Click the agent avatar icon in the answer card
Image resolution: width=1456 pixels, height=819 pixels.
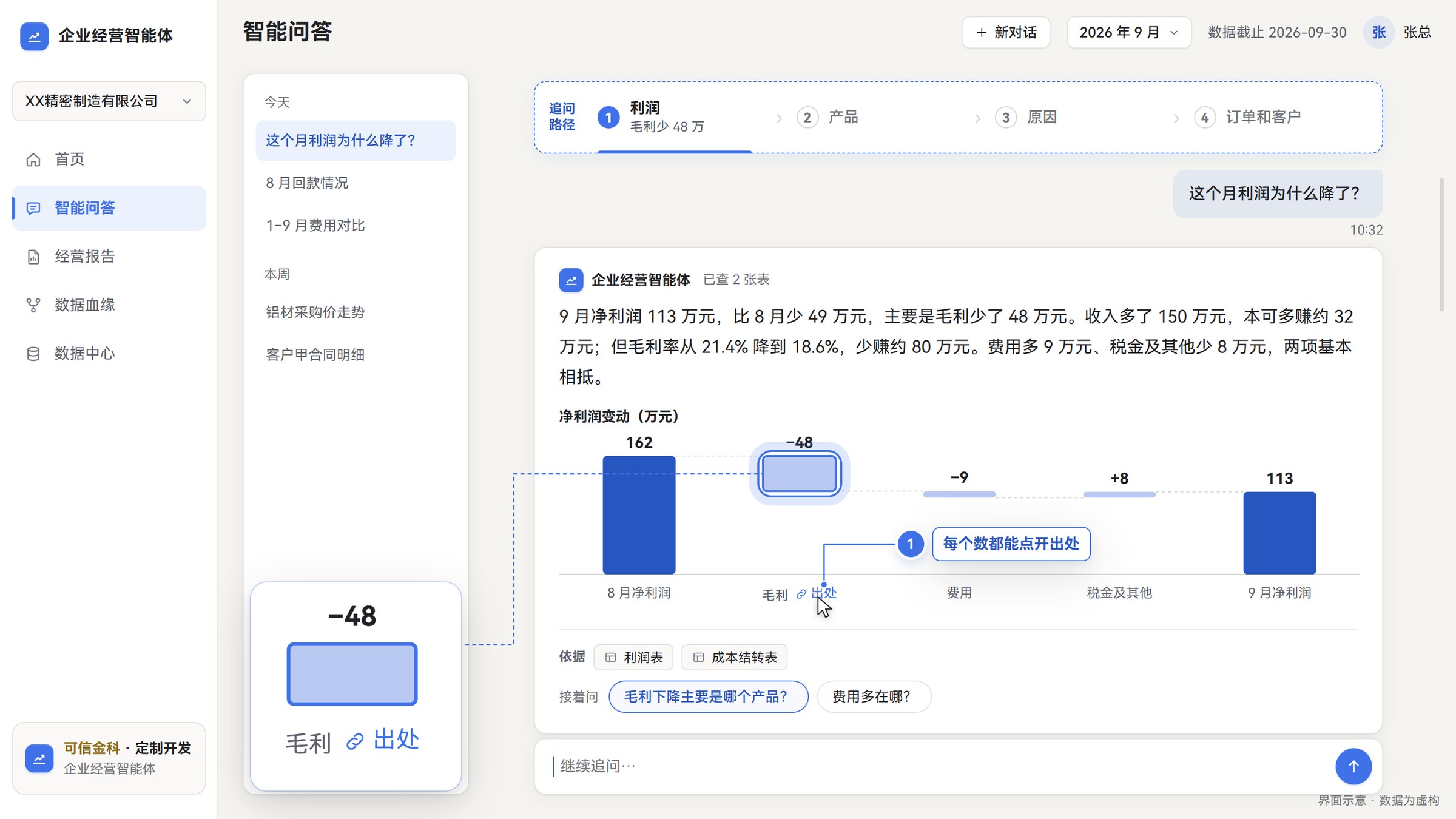(571, 280)
